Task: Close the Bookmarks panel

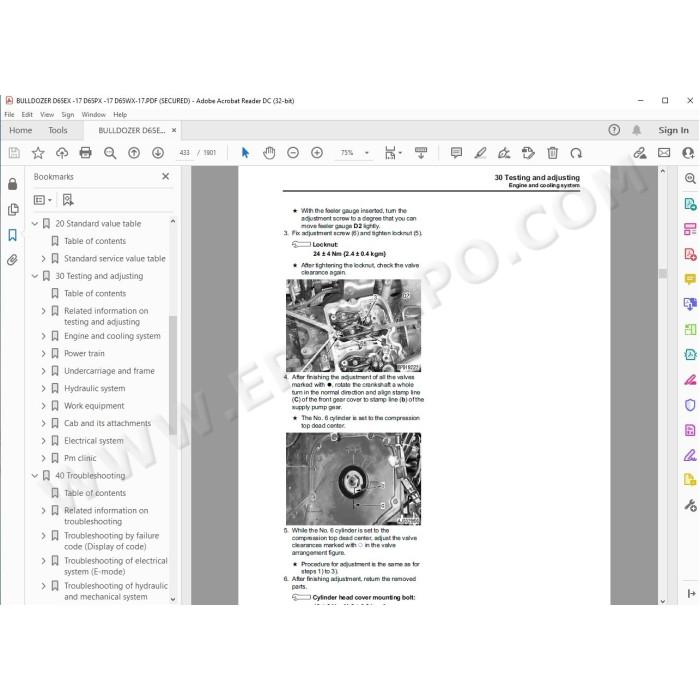Action: [x=166, y=176]
